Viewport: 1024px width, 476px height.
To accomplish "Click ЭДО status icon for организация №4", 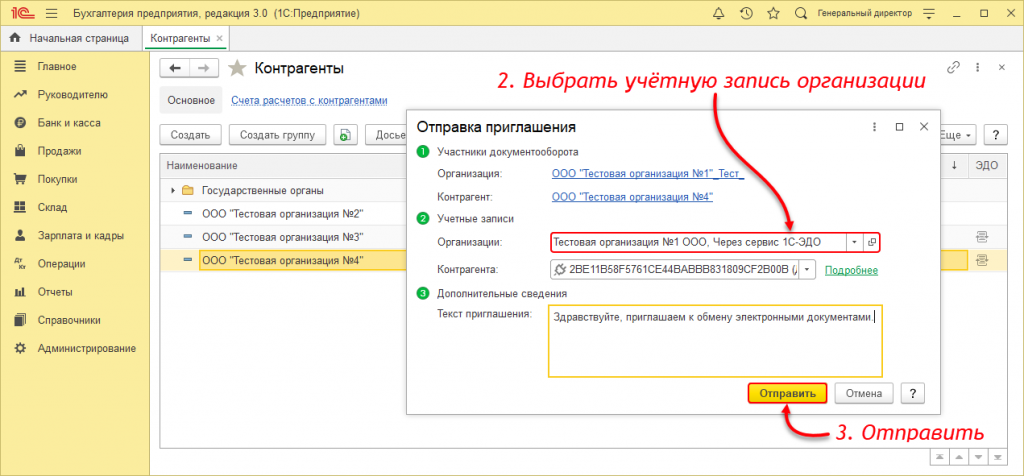I will pyautogui.click(x=981, y=260).
